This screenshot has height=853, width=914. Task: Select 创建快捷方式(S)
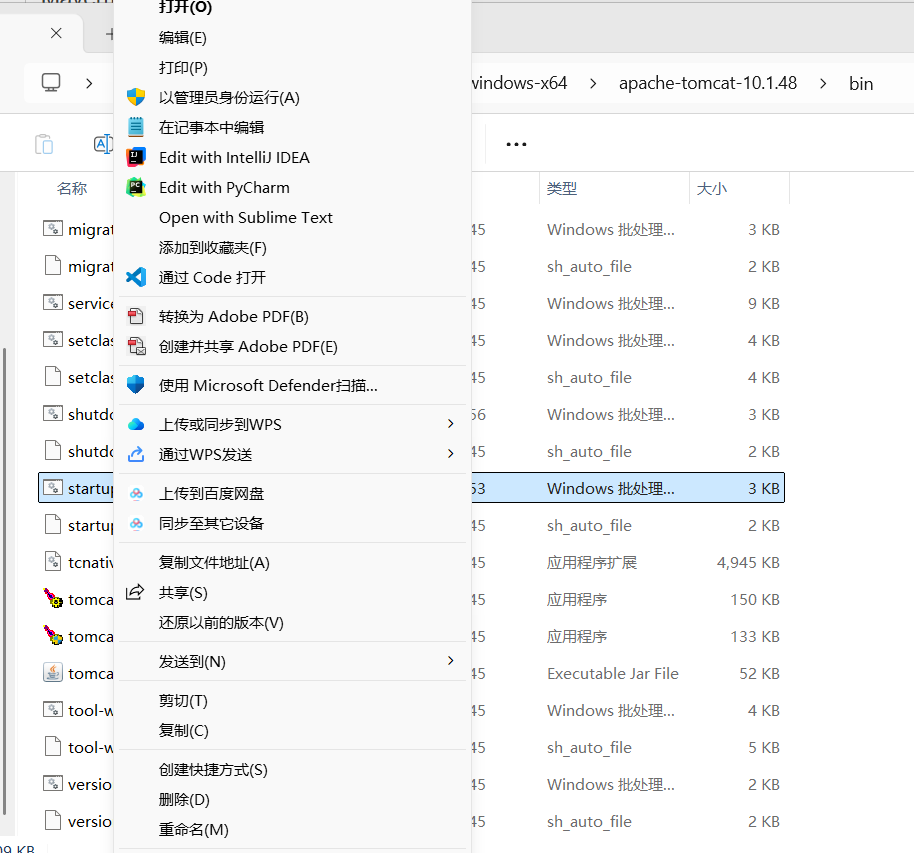tap(292, 770)
